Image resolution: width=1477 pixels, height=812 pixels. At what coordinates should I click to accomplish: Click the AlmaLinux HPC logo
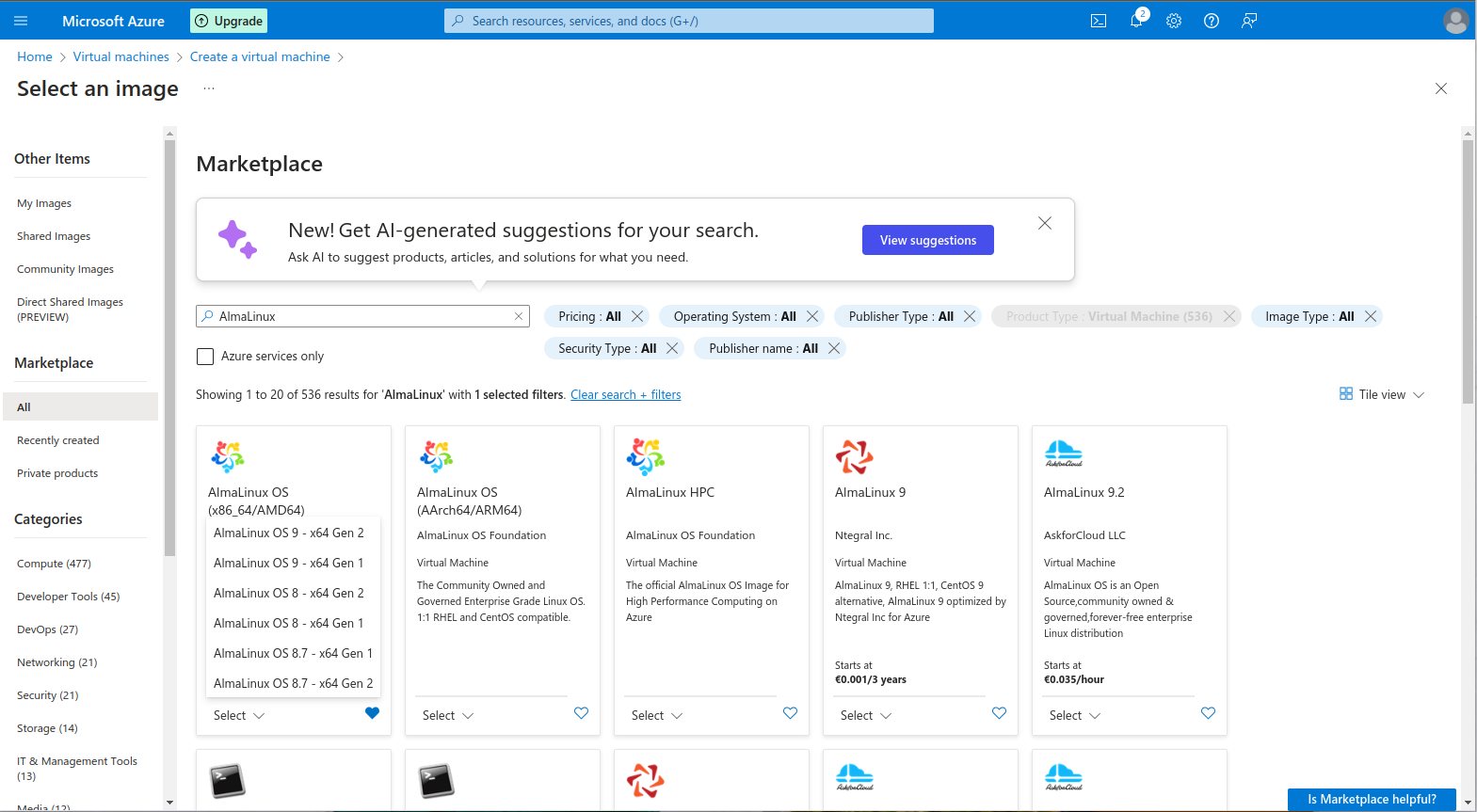(x=646, y=456)
